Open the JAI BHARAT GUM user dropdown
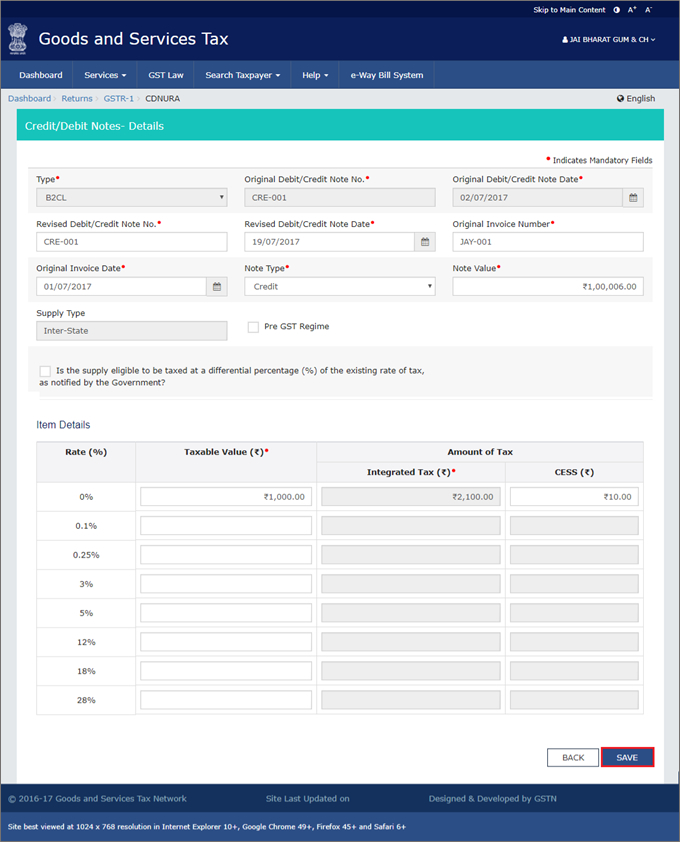 (609, 40)
